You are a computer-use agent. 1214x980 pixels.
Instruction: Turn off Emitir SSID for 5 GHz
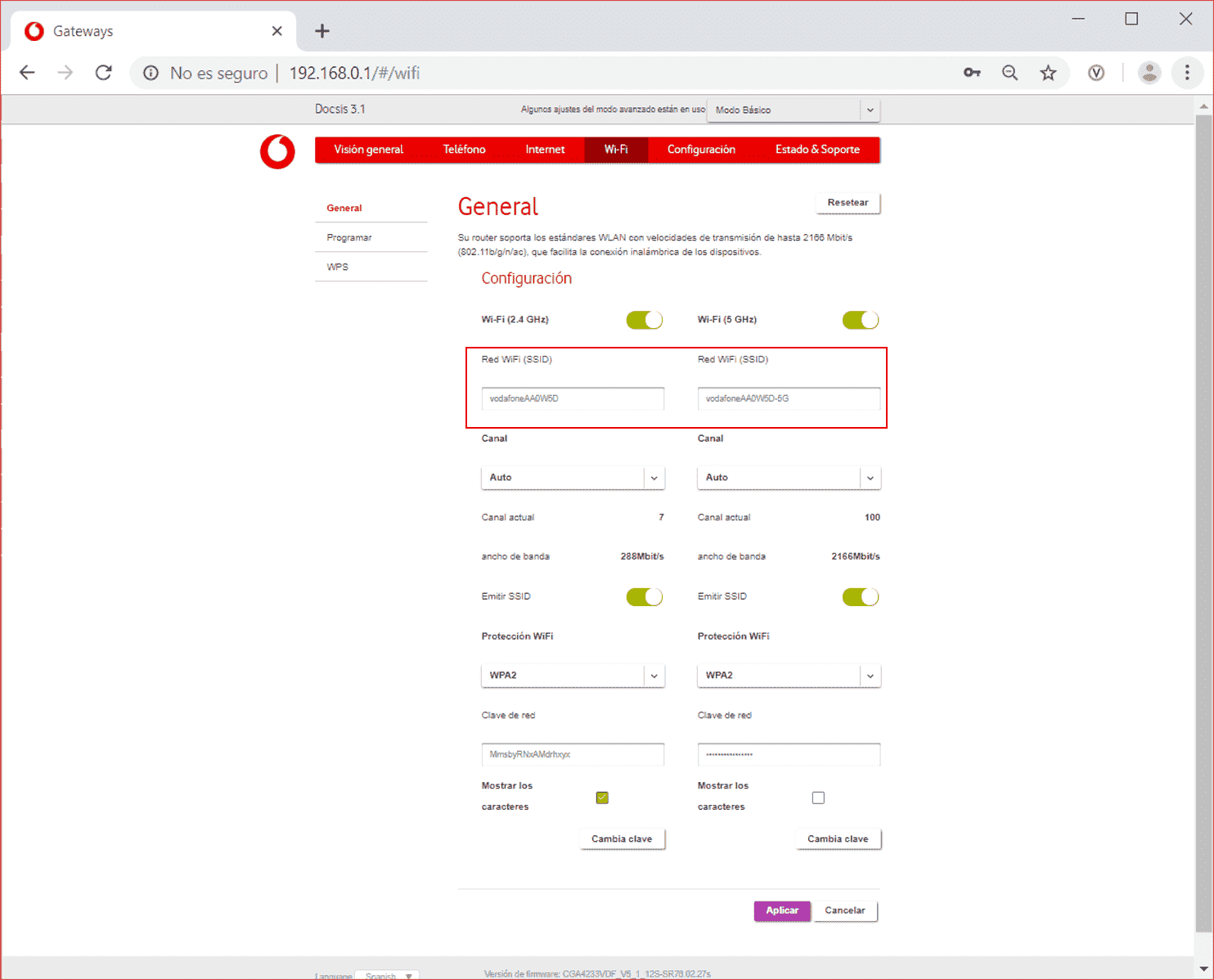click(860, 597)
